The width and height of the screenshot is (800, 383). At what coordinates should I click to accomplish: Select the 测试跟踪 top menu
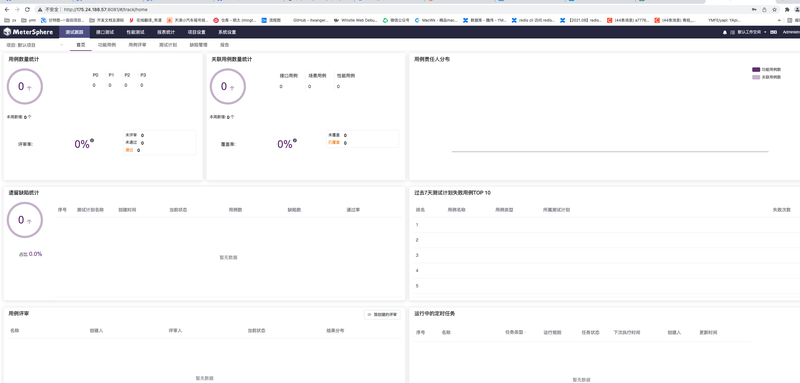(74, 32)
